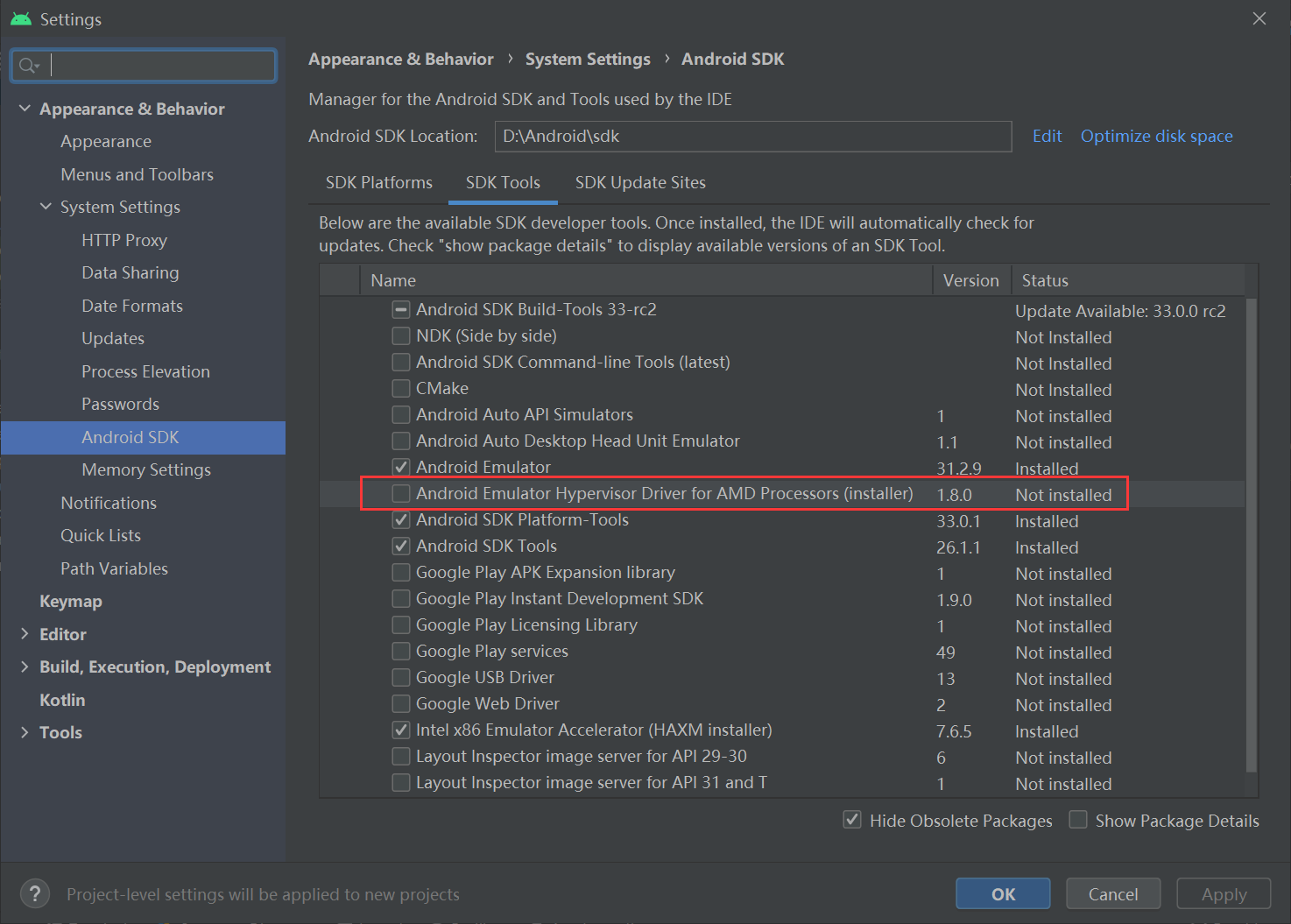This screenshot has width=1291, height=924.
Task: Select HTTP Proxy settings
Action: [x=124, y=240]
